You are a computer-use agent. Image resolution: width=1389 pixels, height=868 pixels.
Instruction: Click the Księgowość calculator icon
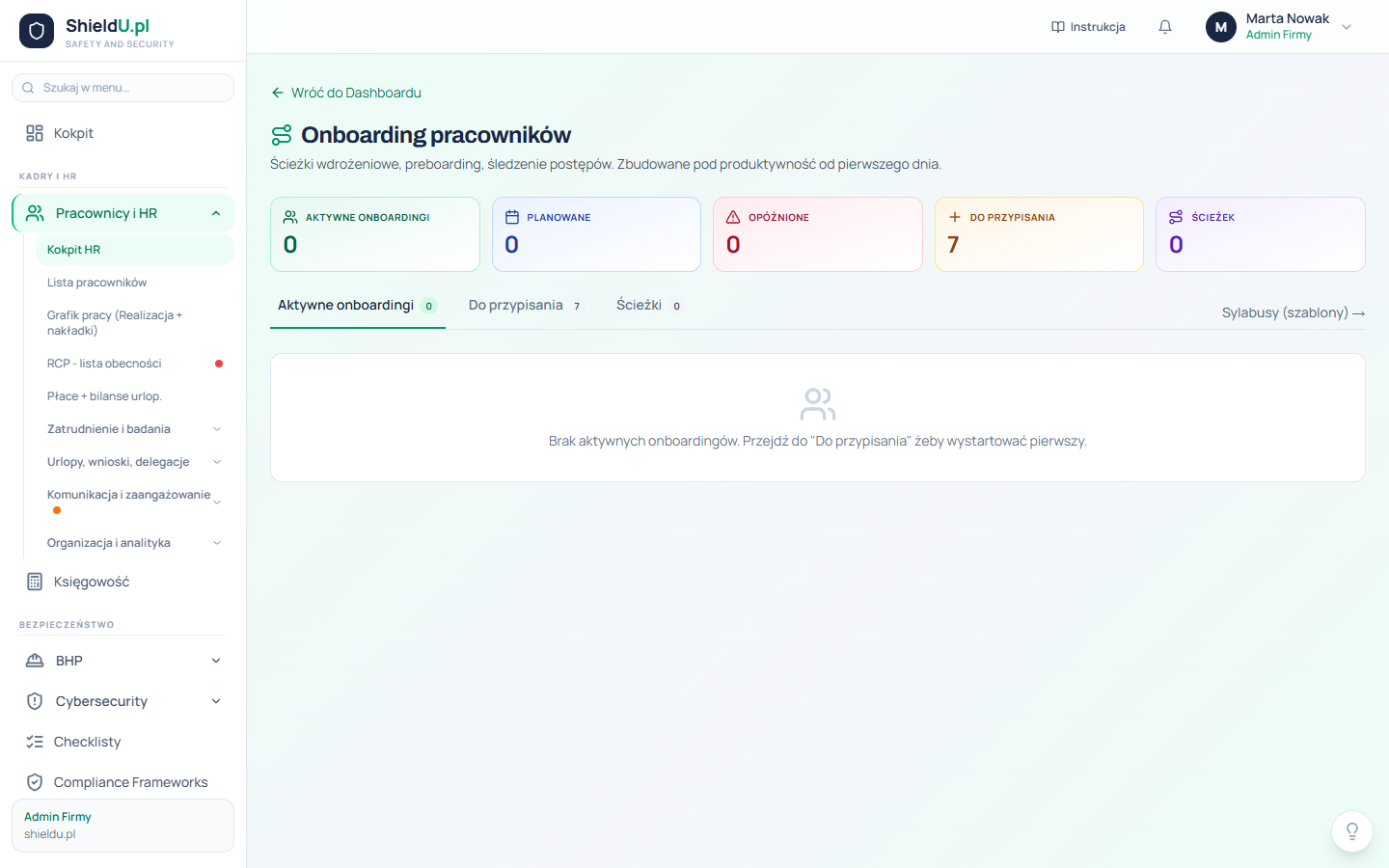click(x=35, y=582)
